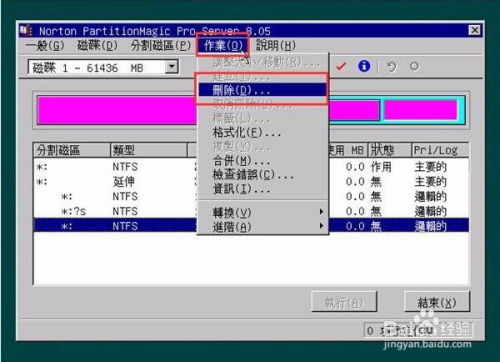Click the 執行(A) apply button
Image resolution: width=500 pixels, height=362 pixels.
[344, 302]
